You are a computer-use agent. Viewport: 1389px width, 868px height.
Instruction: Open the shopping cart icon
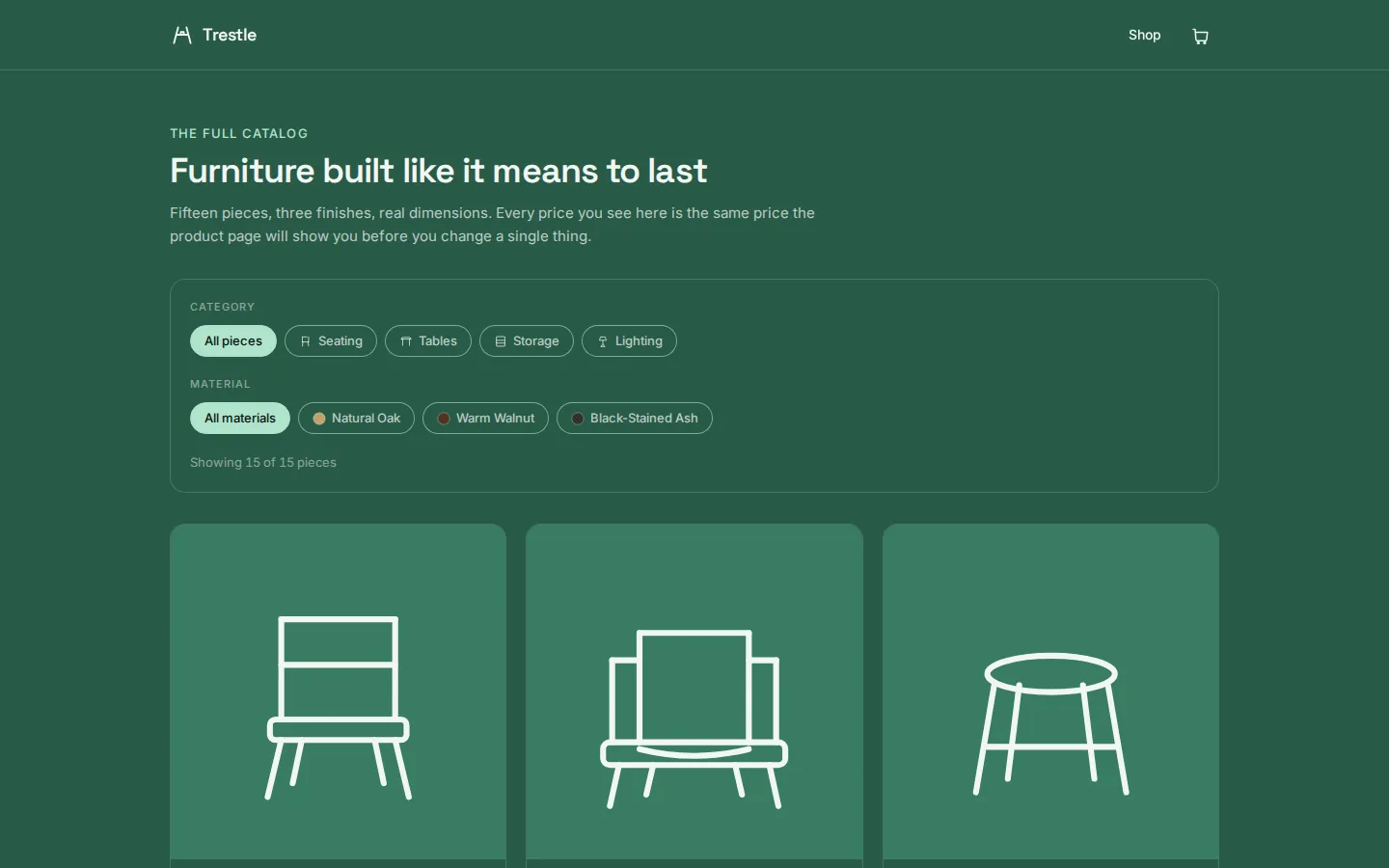coord(1200,36)
